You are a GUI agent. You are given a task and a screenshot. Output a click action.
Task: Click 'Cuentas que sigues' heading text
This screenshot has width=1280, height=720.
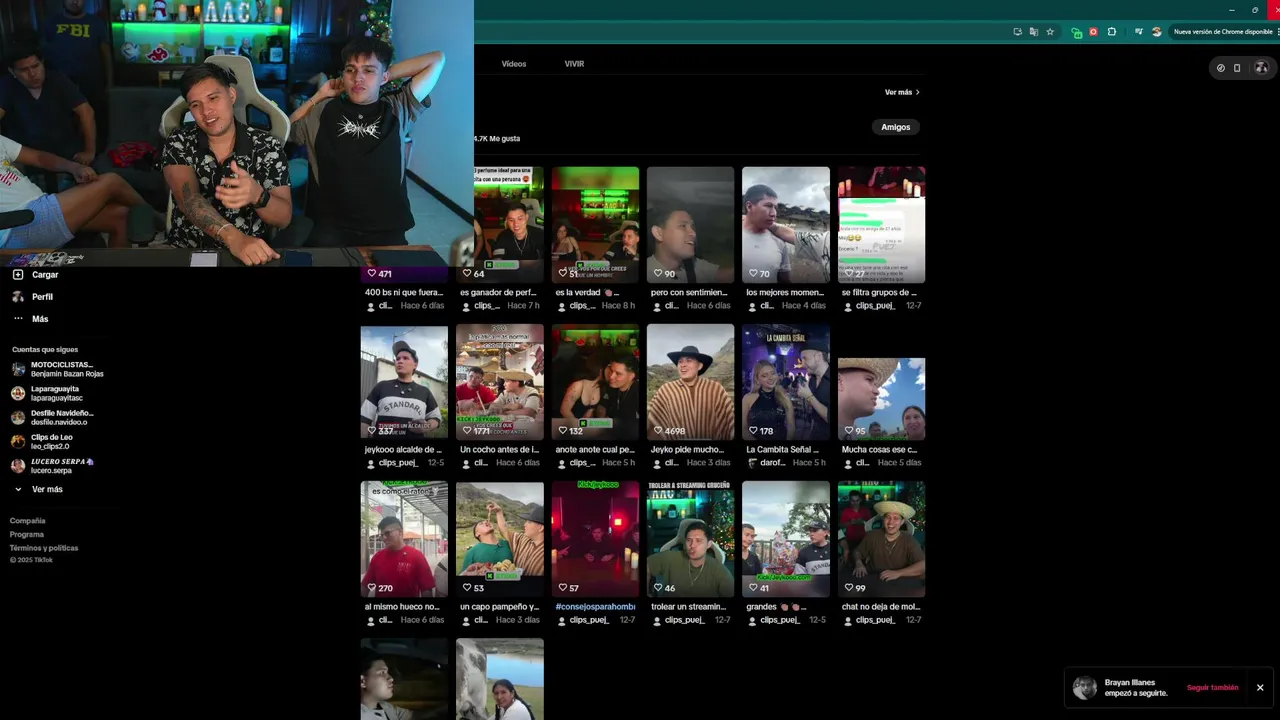point(45,350)
